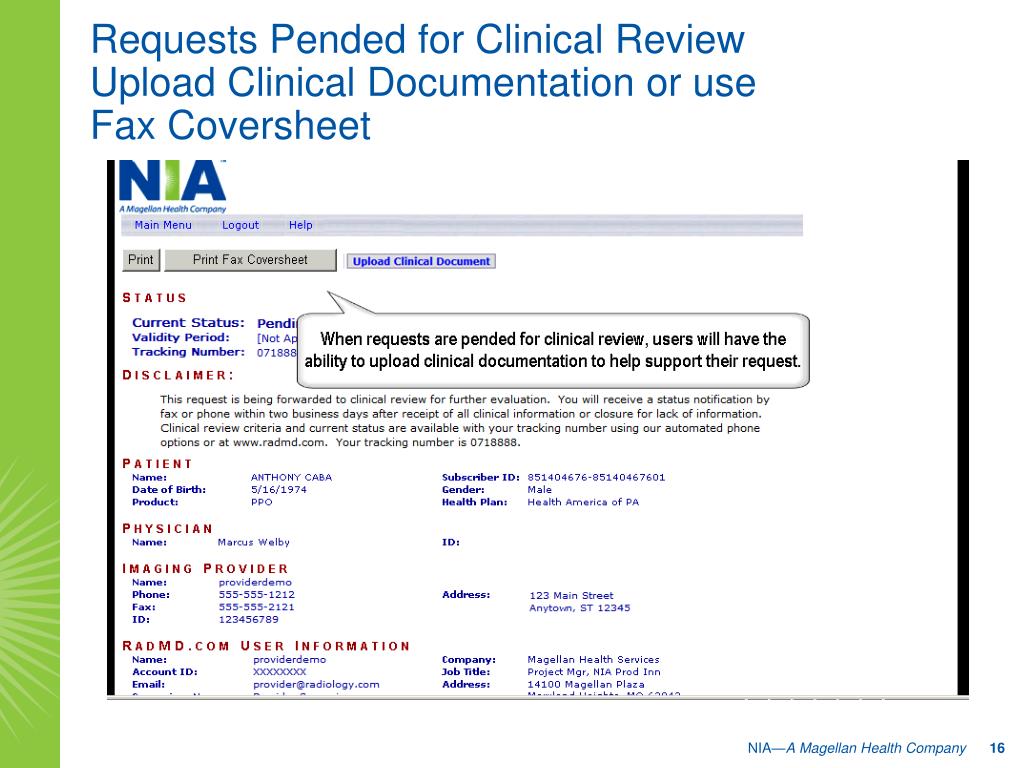Click the DISCLAIMER heading
The width and height of the screenshot is (1024, 768).
[x=178, y=376]
